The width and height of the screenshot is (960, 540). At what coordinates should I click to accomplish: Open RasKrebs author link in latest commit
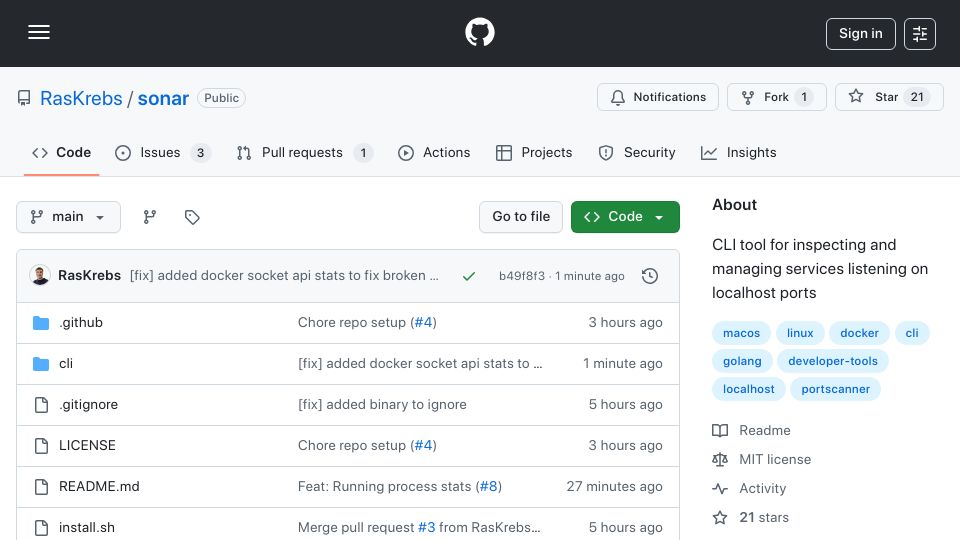pos(89,276)
